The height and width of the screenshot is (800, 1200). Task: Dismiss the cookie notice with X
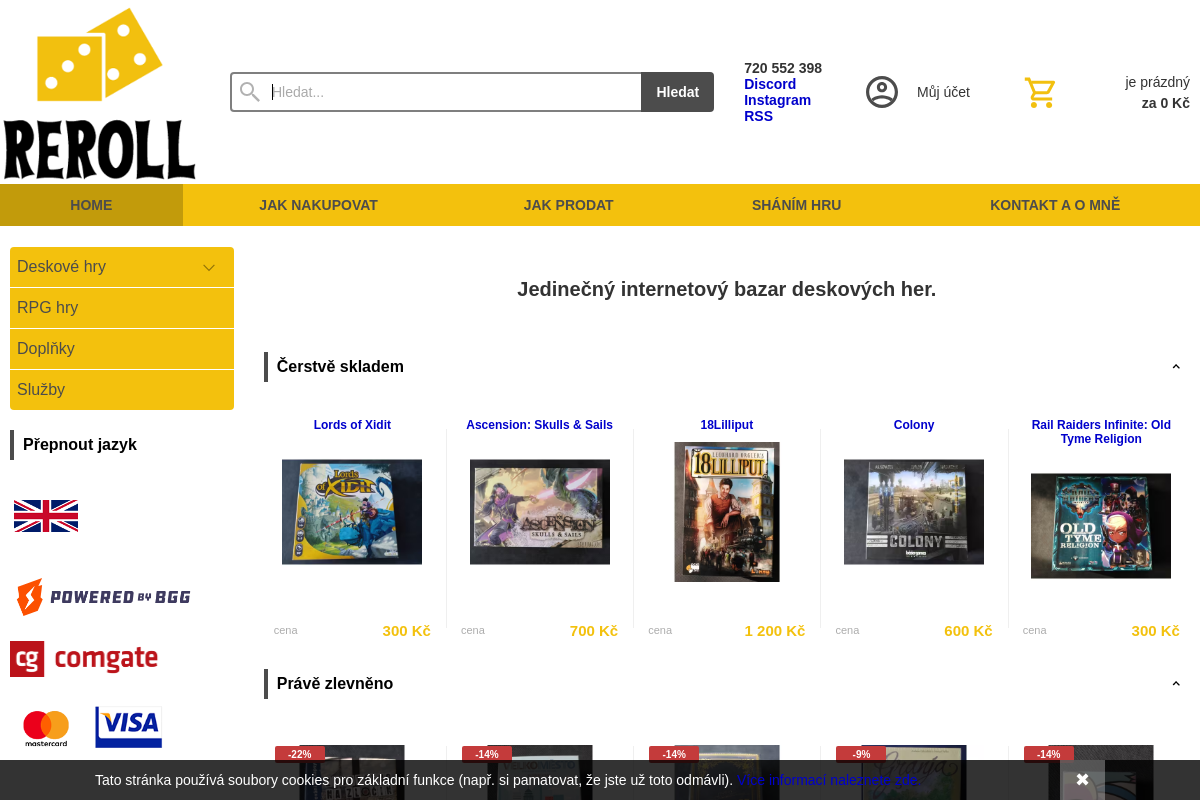[1082, 779]
